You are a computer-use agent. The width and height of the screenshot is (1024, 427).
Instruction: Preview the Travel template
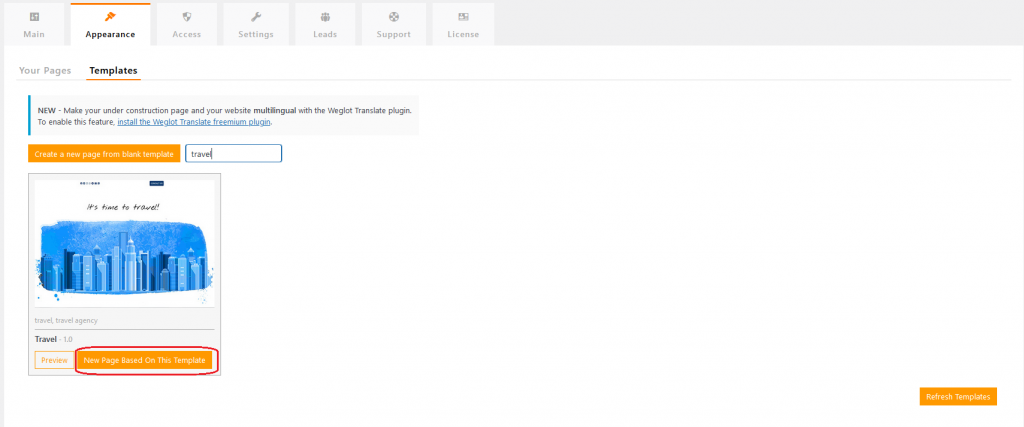pyautogui.click(x=54, y=360)
